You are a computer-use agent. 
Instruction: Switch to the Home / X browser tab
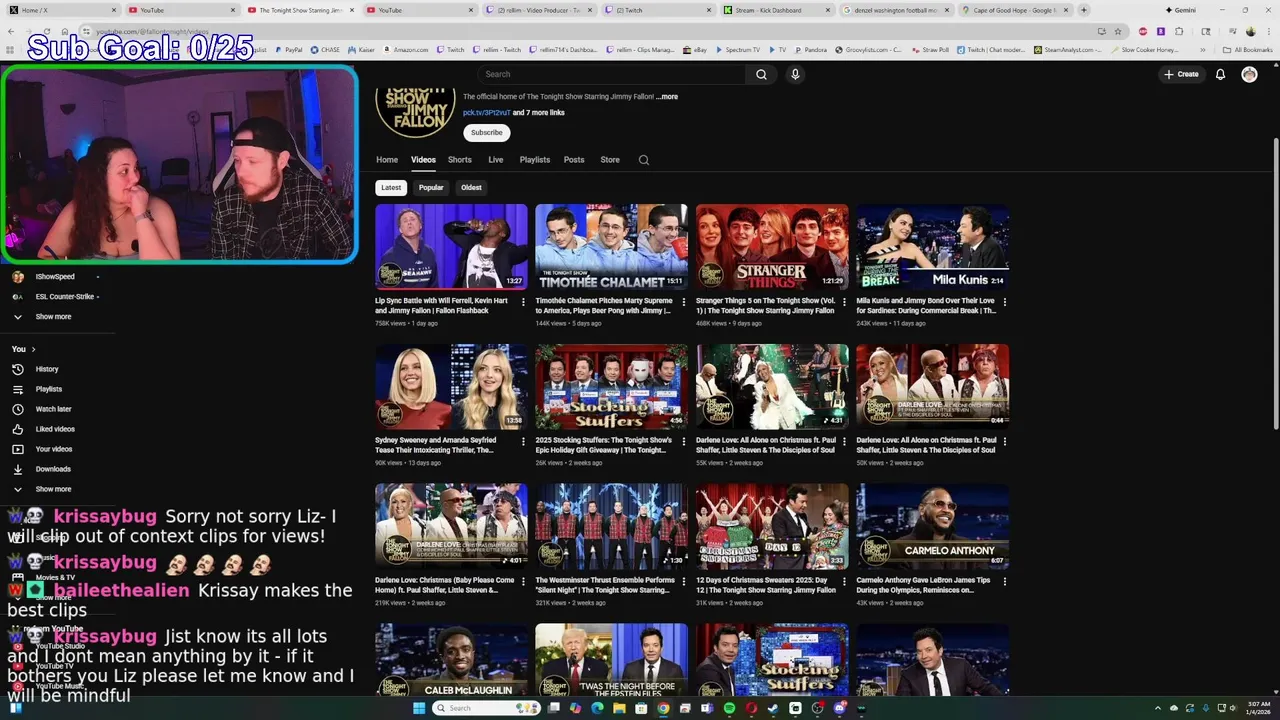pos(60,10)
